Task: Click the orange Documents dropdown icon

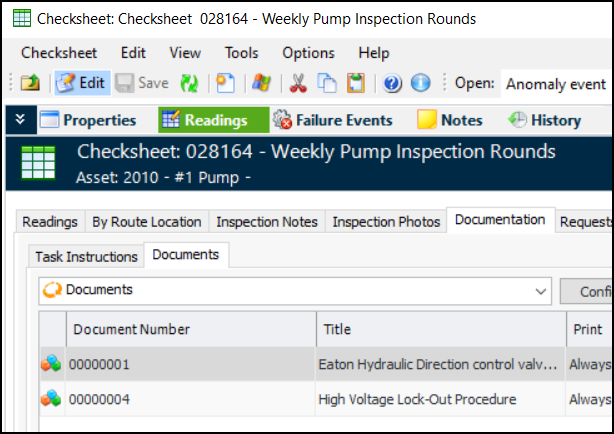Action: pos(52,290)
